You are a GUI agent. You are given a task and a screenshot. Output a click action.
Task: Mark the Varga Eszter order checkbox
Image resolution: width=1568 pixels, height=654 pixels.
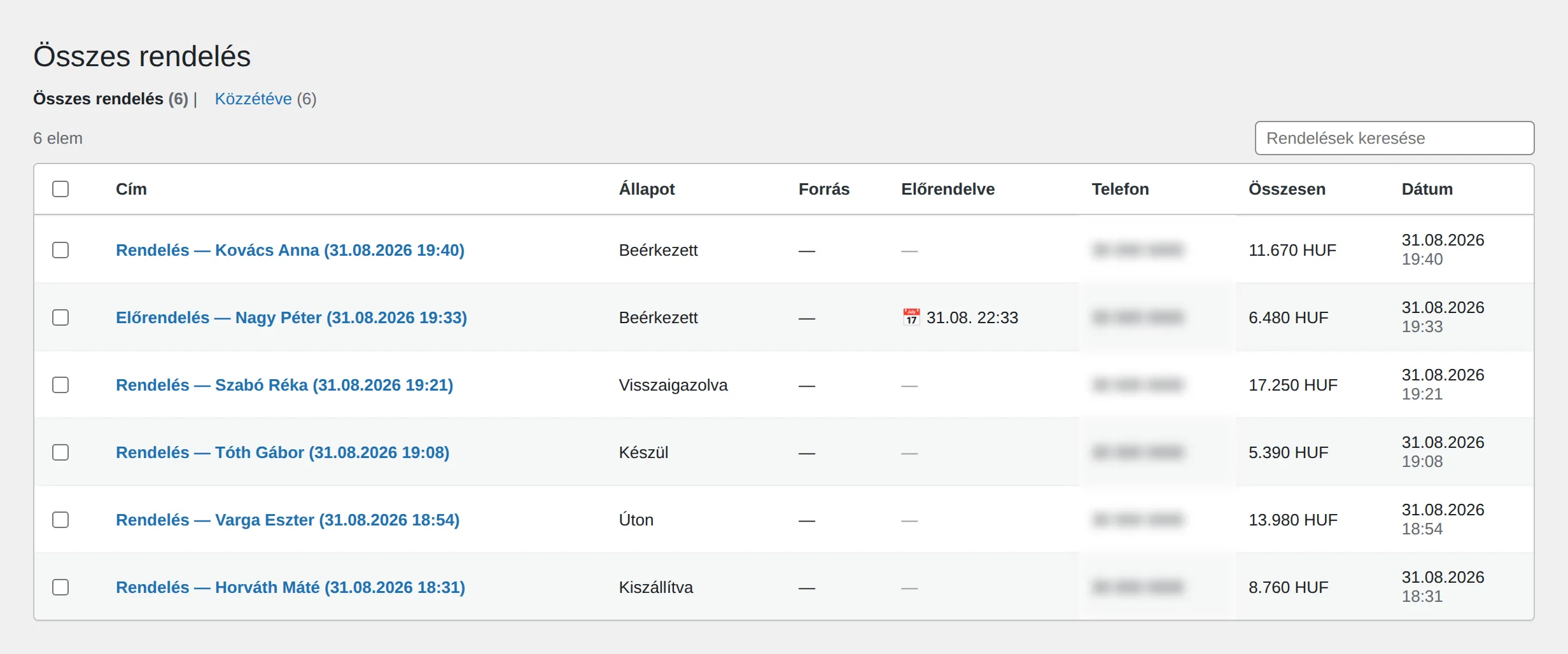click(60, 520)
